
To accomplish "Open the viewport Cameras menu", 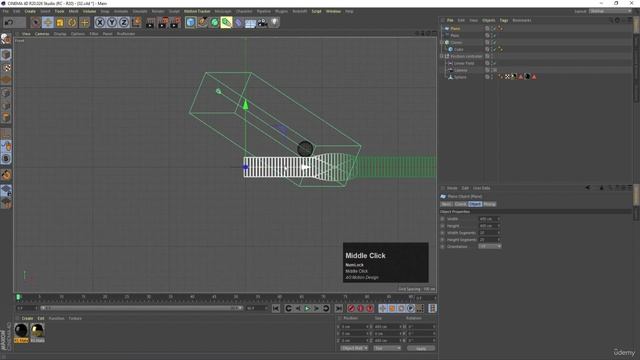I will (x=42, y=34).
